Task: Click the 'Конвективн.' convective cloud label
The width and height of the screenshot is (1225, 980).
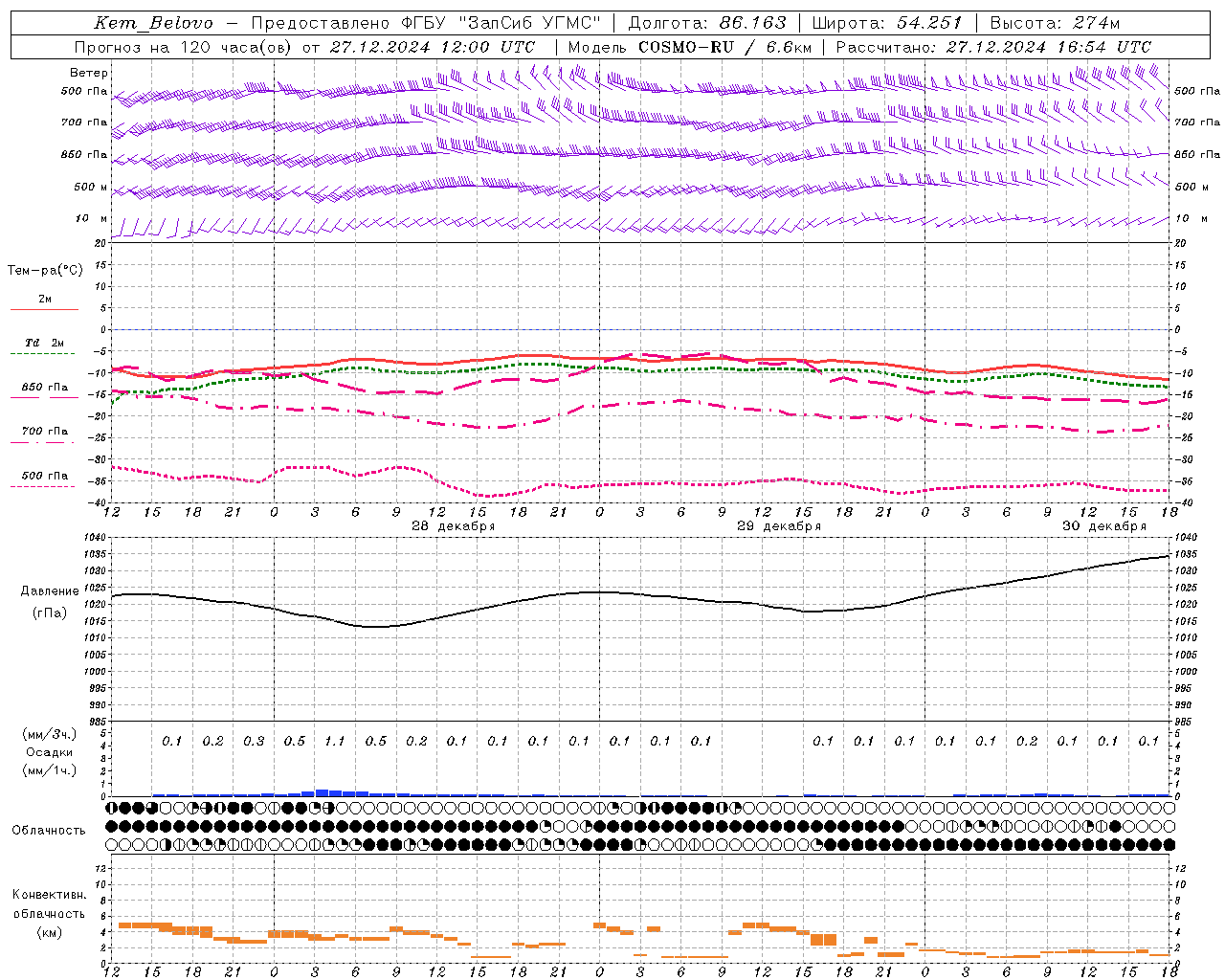Action: pos(50,895)
